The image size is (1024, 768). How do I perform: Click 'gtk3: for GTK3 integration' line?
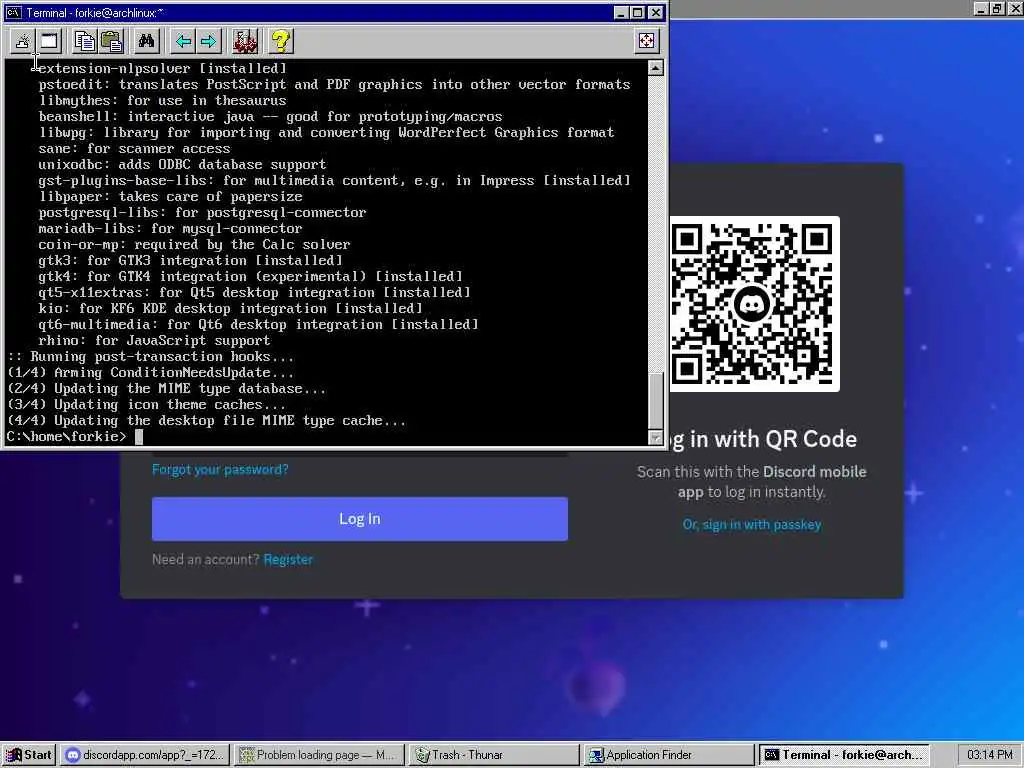[190, 261]
